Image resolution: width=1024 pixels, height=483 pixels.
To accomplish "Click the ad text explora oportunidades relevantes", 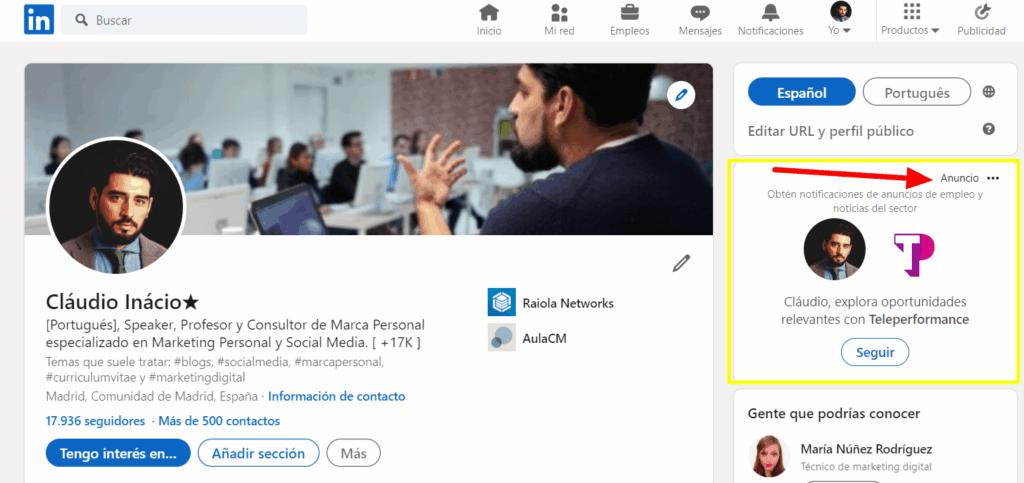I will (x=875, y=311).
